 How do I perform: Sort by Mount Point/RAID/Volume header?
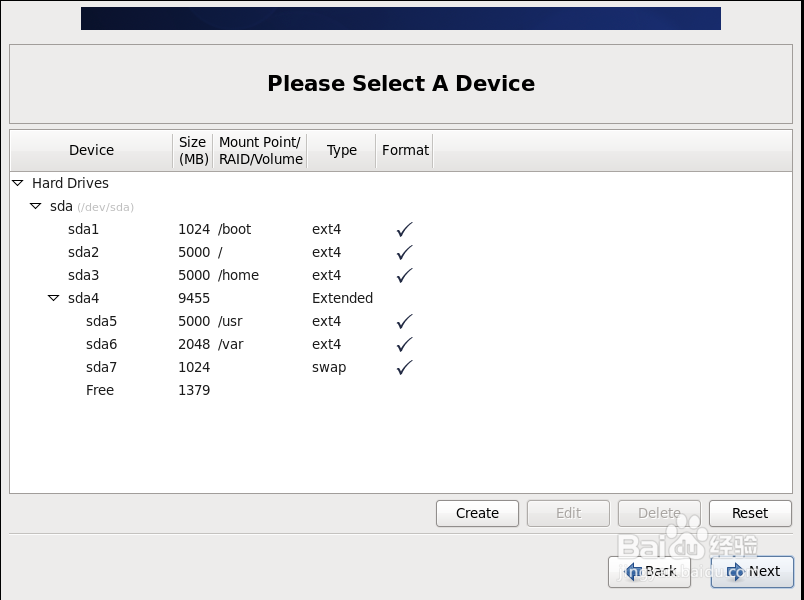(x=260, y=150)
